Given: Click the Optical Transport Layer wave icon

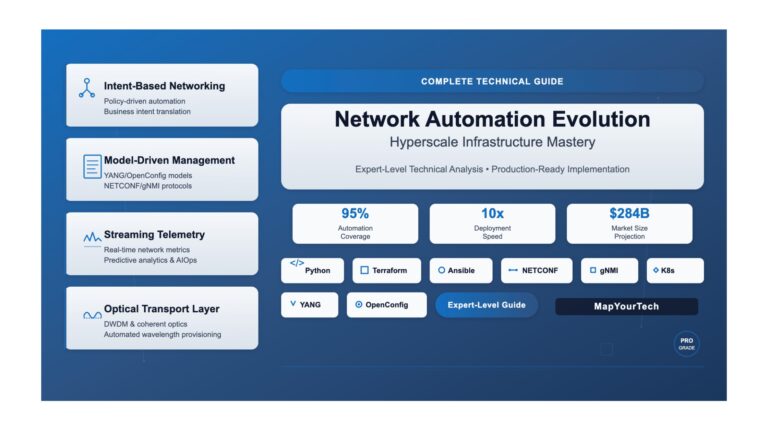Looking at the screenshot, I should (x=91, y=314).
